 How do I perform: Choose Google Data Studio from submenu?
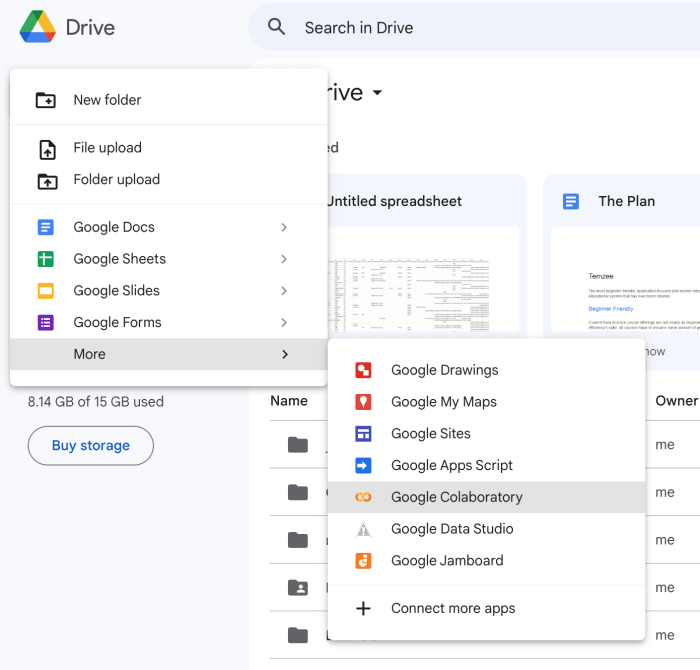point(486,529)
